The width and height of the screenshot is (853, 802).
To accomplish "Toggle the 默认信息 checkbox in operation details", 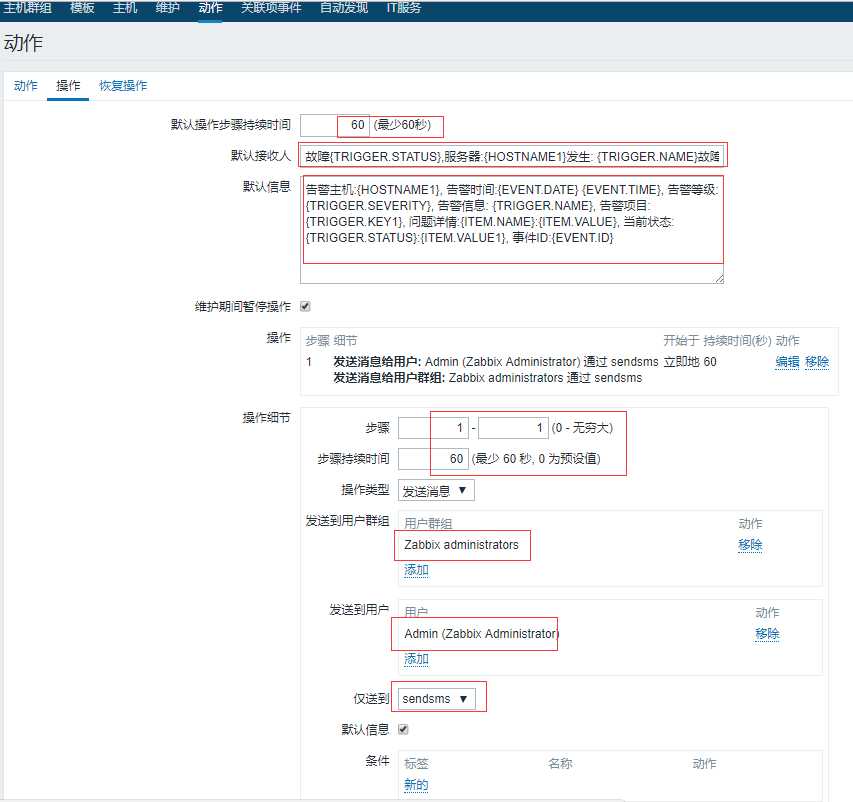I will point(403,730).
